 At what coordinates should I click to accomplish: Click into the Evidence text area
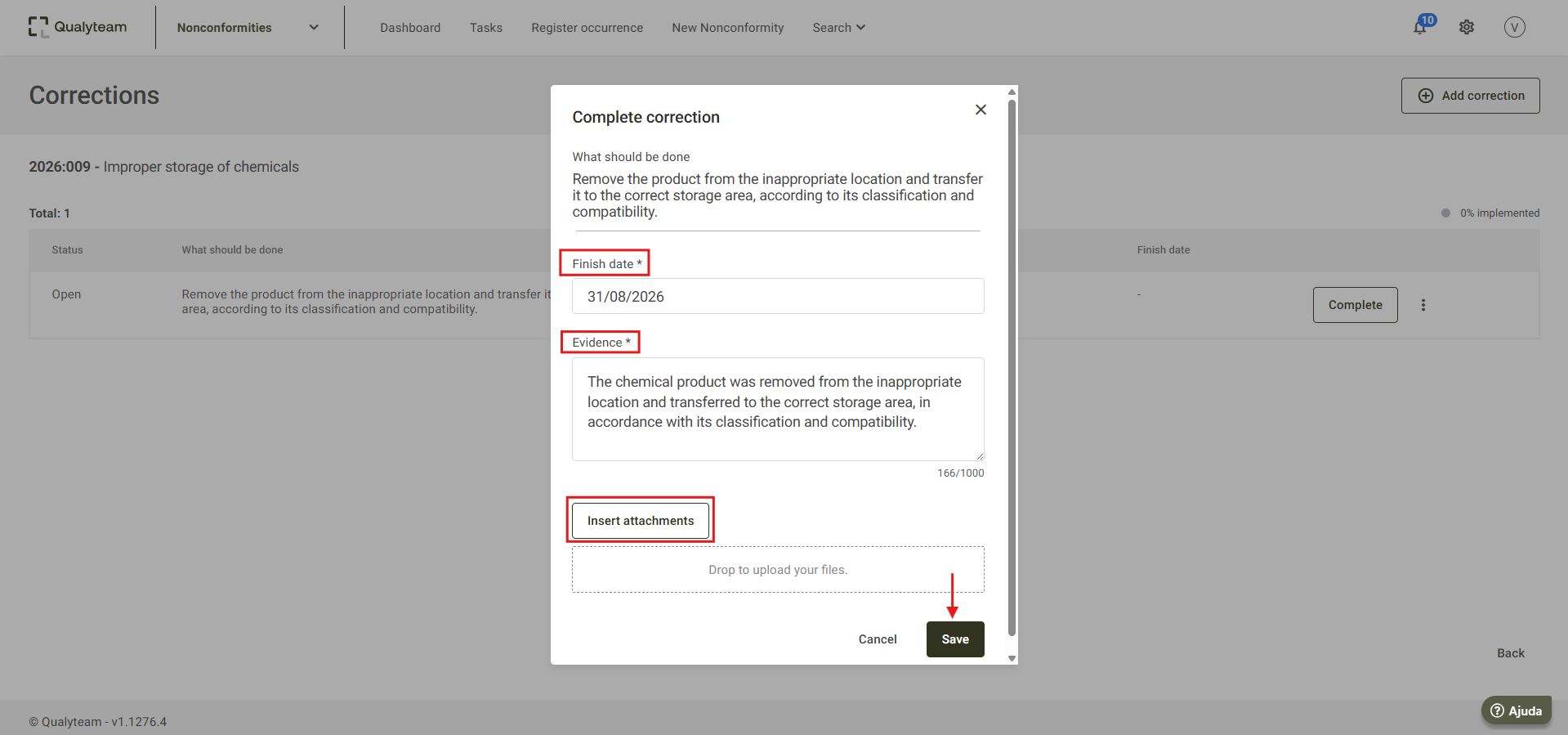coord(778,409)
